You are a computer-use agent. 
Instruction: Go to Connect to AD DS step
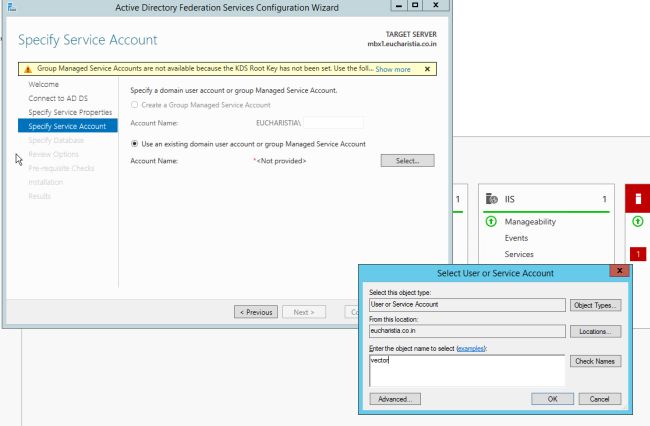(58, 98)
